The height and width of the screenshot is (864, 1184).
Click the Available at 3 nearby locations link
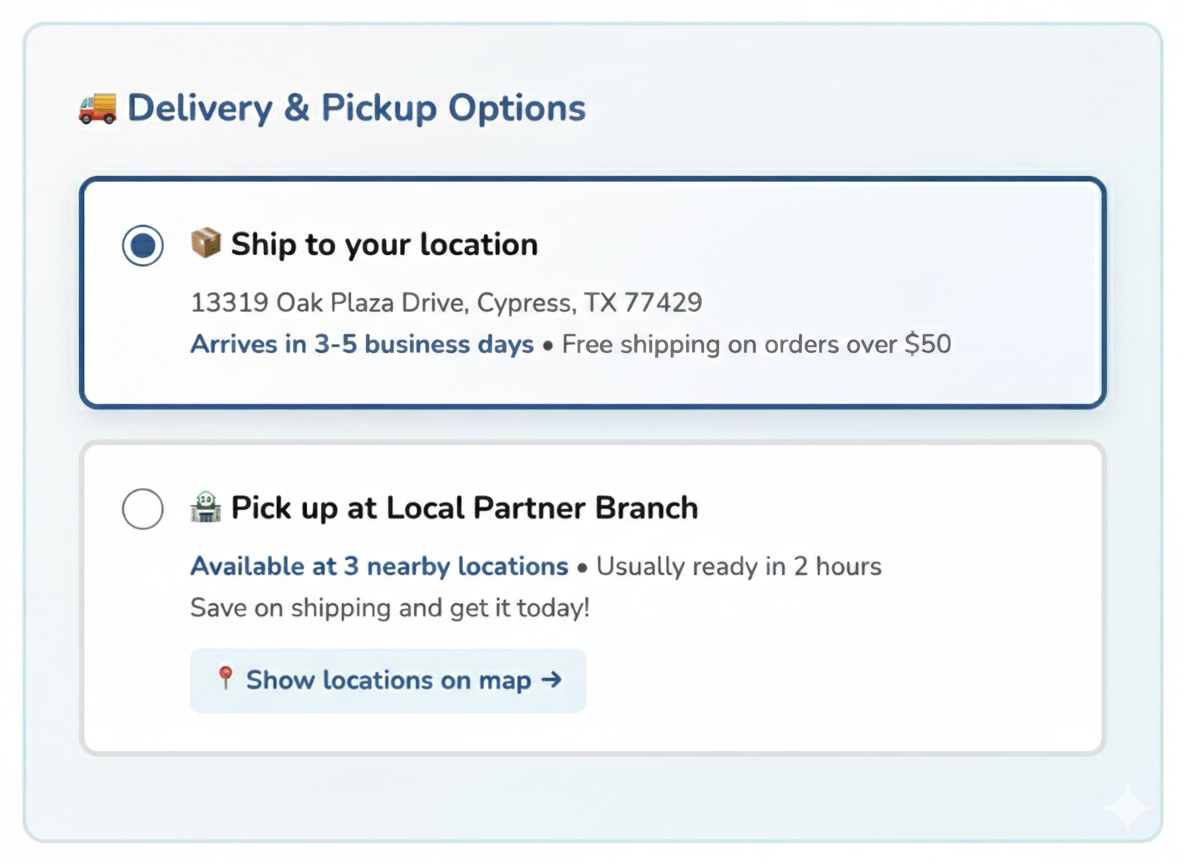click(379, 567)
